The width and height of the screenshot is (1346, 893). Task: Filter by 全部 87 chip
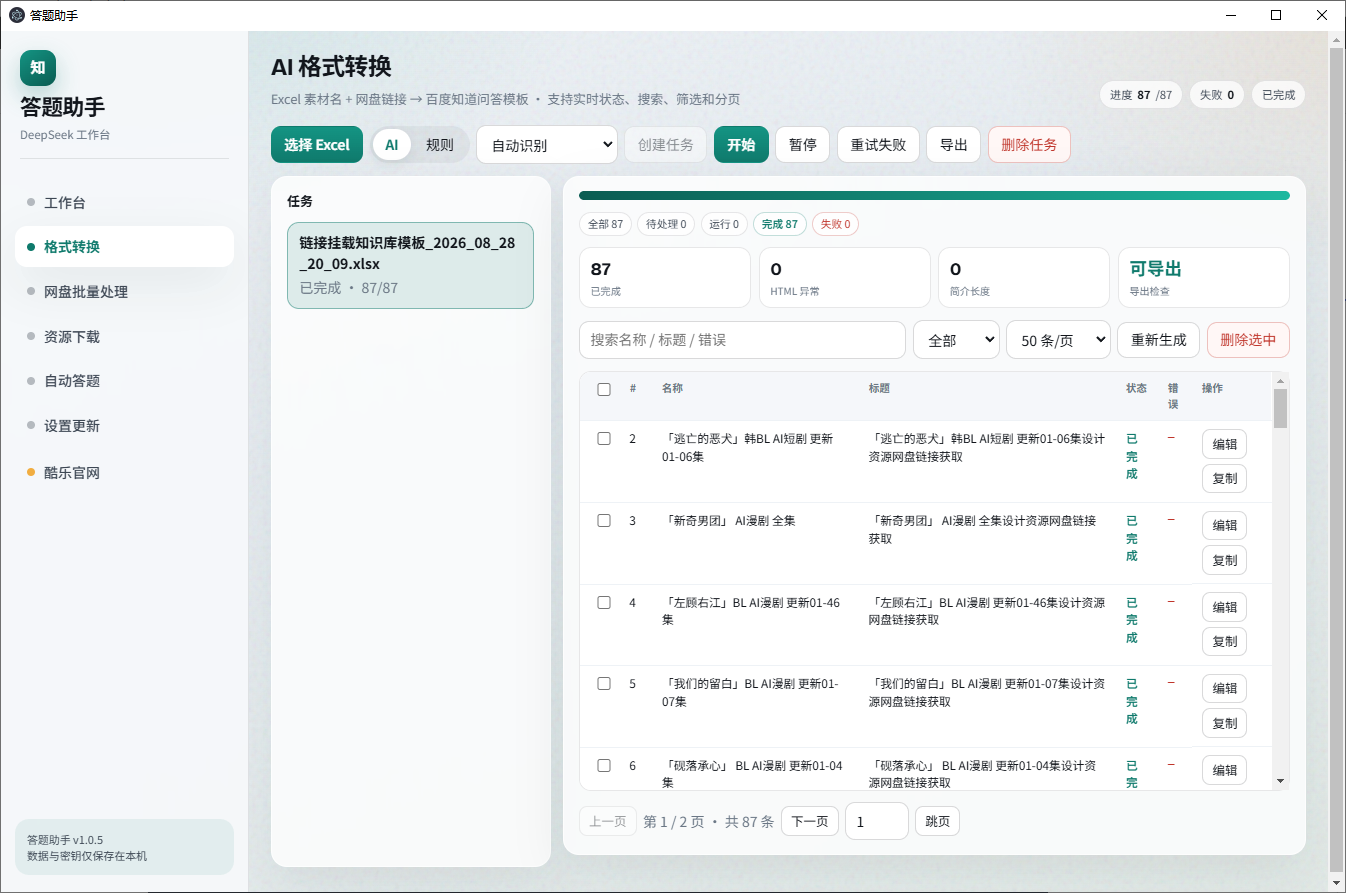coord(605,224)
